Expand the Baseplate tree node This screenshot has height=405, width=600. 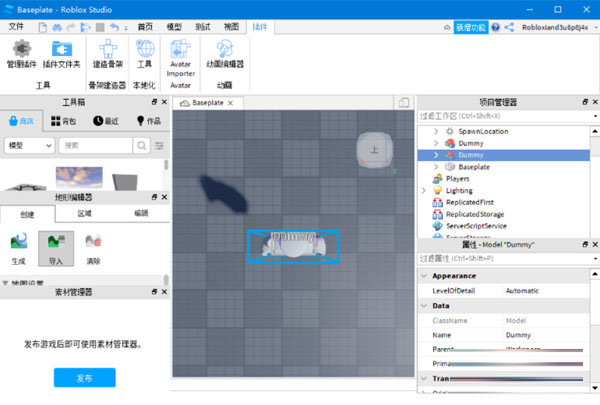coord(436,167)
